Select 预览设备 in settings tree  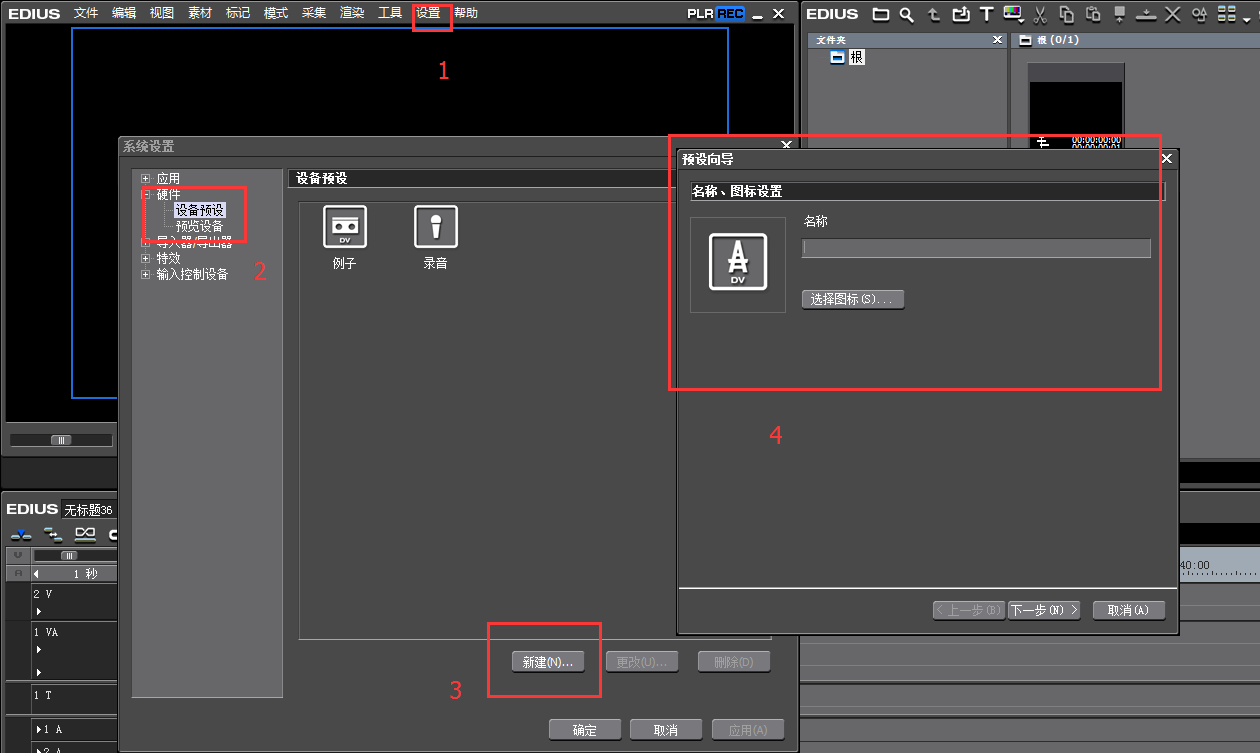pos(200,226)
